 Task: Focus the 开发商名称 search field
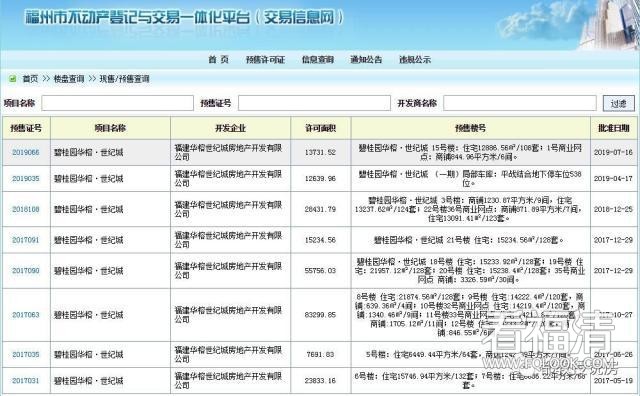[520, 103]
